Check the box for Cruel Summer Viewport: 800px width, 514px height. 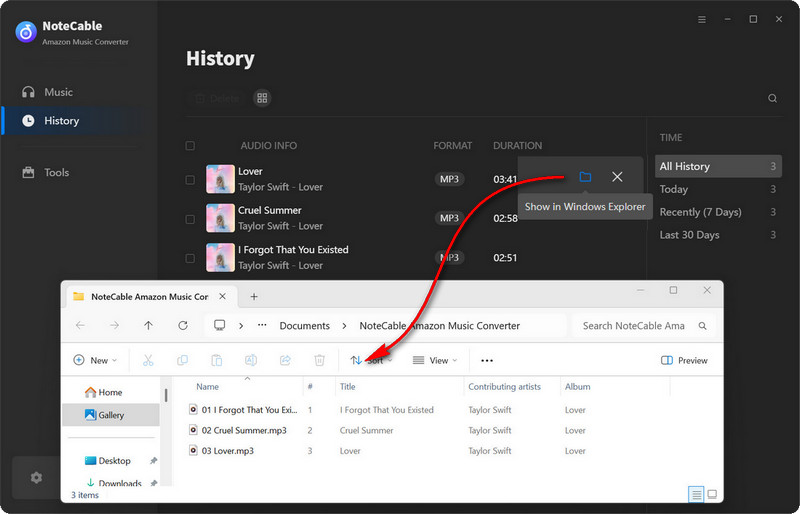pyautogui.click(x=190, y=219)
